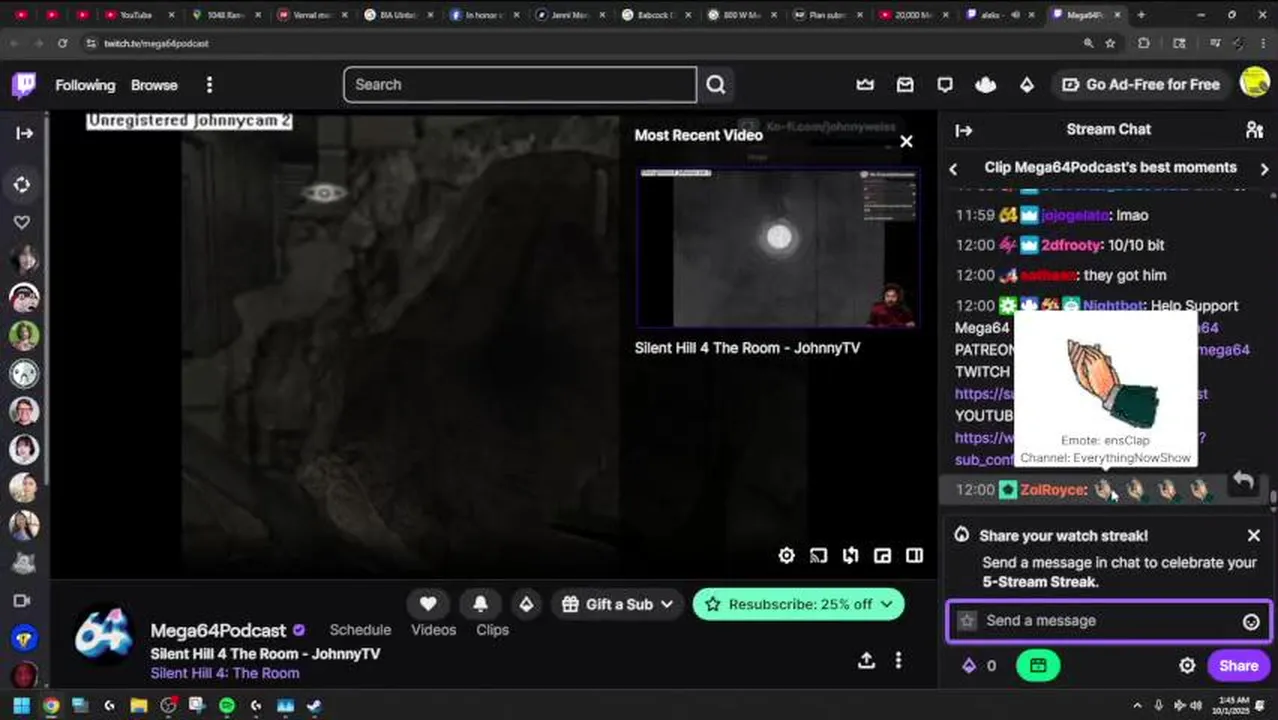Click the Cheer Bits button near Gift a Sub

tap(526, 604)
